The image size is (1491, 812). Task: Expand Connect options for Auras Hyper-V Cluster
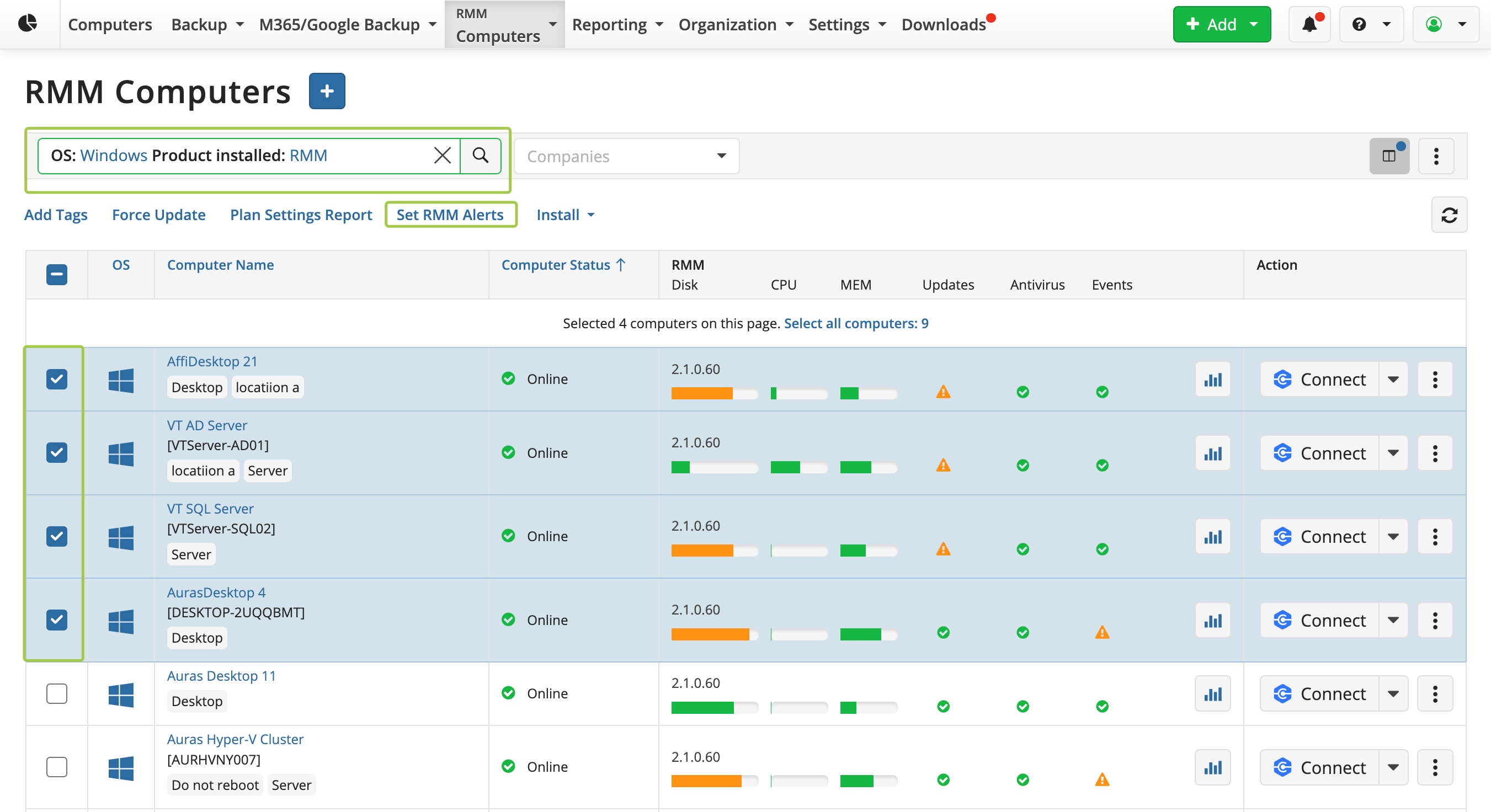coord(1393,767)
